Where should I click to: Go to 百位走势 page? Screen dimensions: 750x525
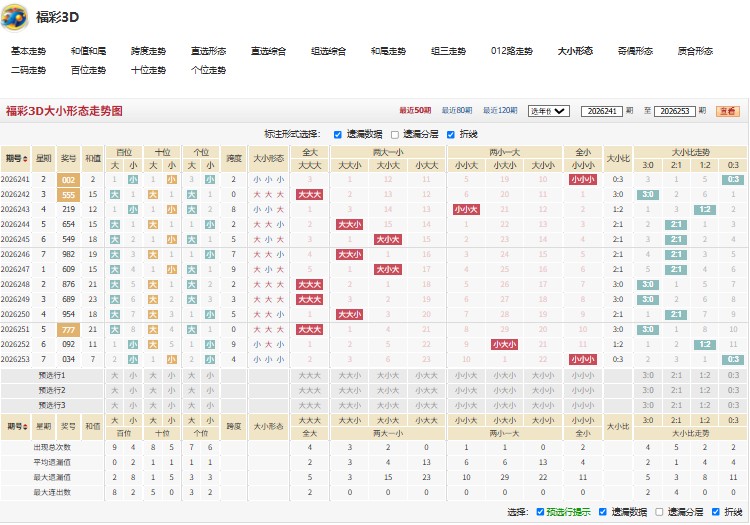pos(88,70)
